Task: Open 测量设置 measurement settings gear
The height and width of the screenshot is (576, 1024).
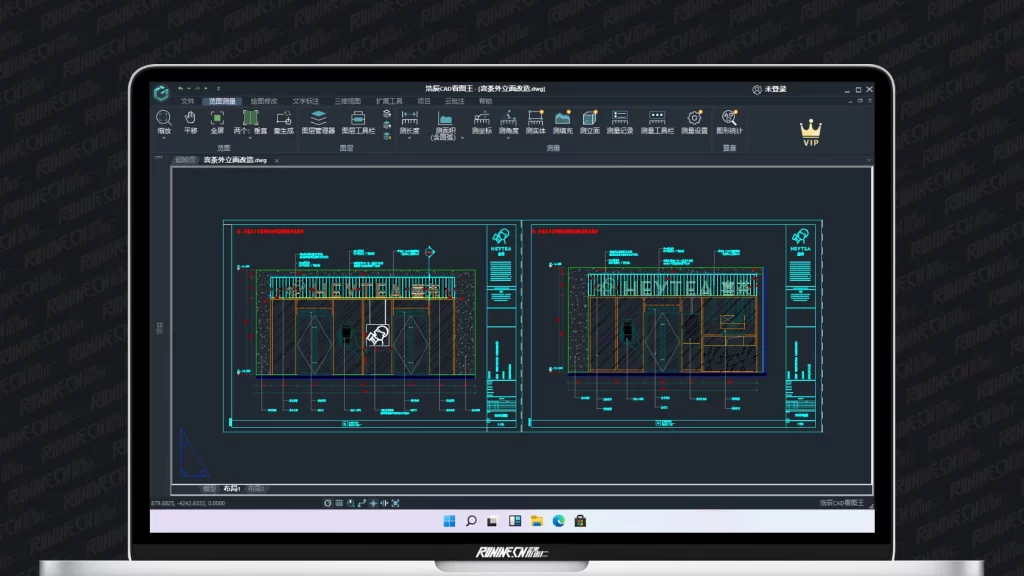Action: 694,119
